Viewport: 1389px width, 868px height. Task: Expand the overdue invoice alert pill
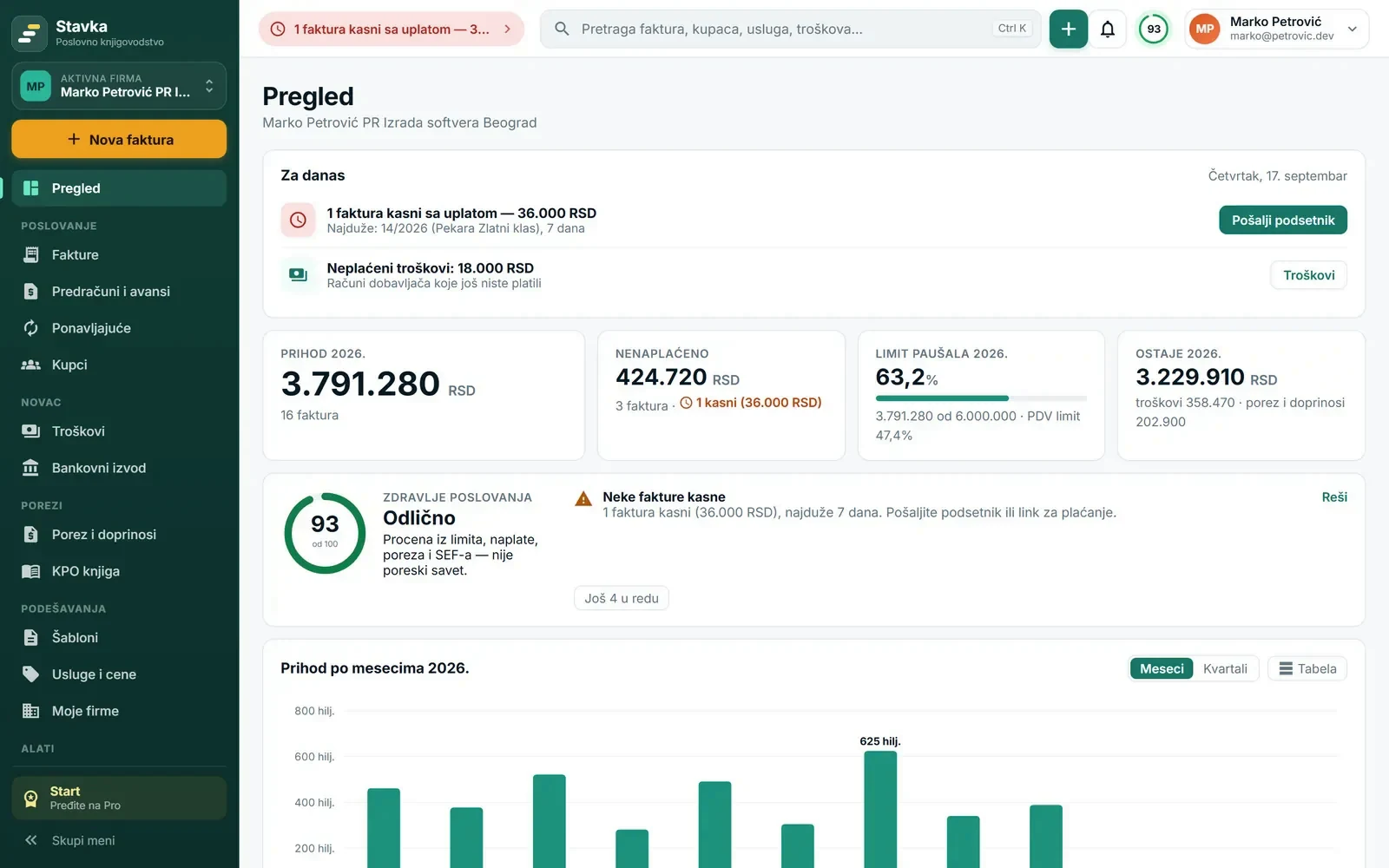tap(392, 30)
